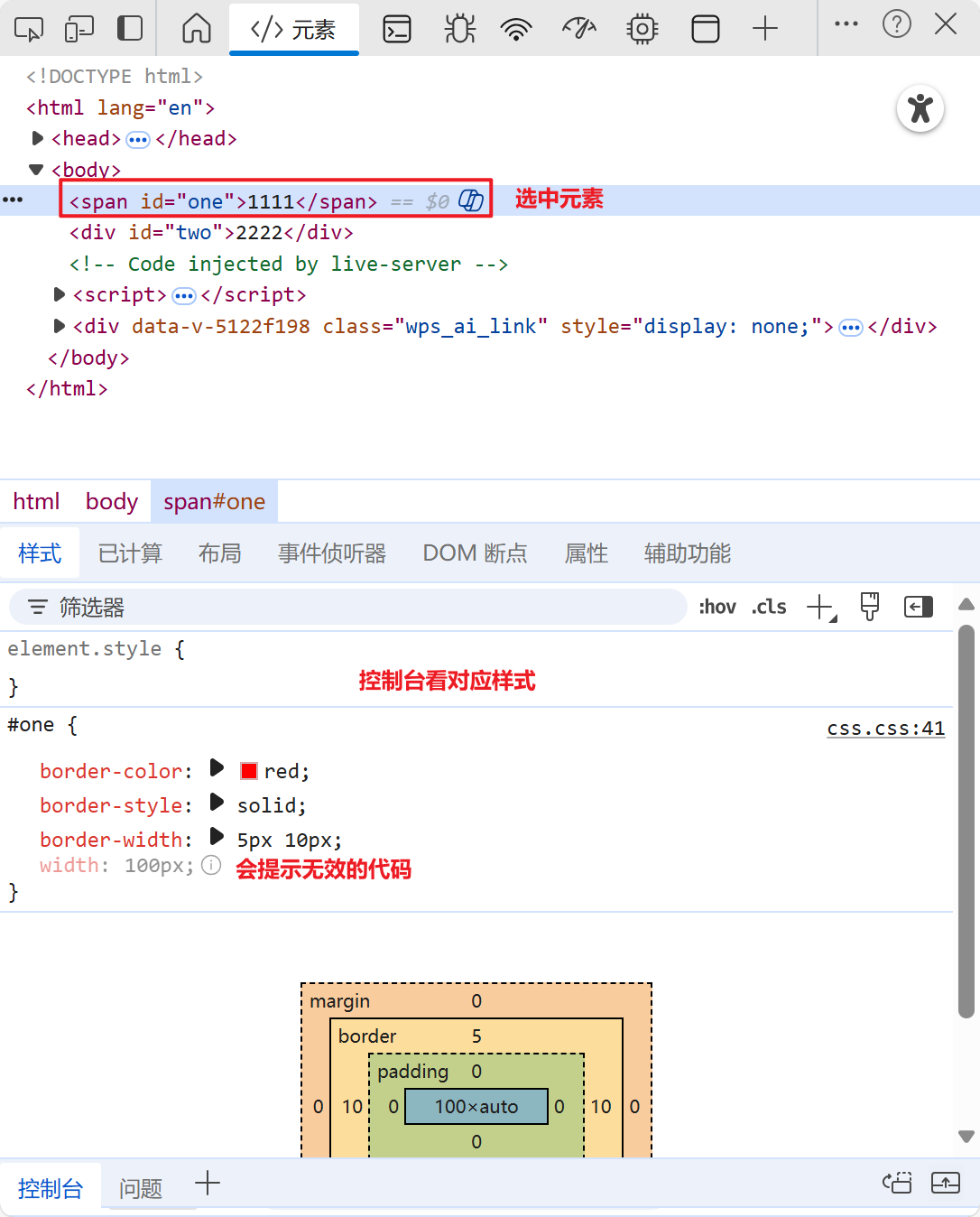Viewport: 980px width, 1217px height.
Task: Add a new style rule
Action: point(821,607)
